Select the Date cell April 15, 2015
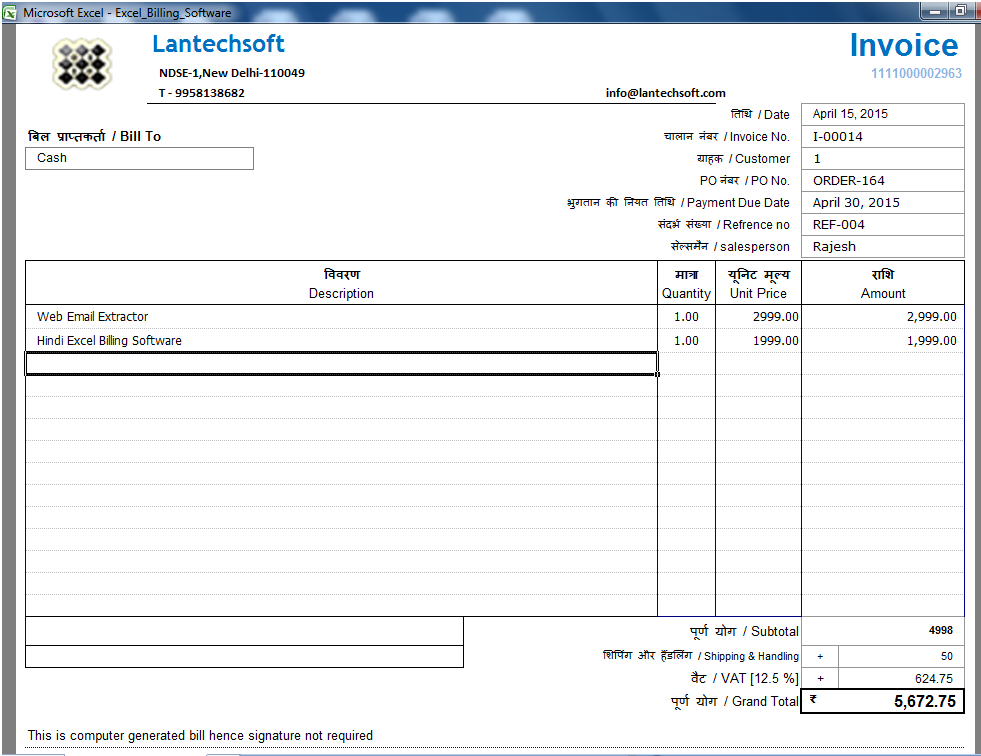 coord(883,114)
